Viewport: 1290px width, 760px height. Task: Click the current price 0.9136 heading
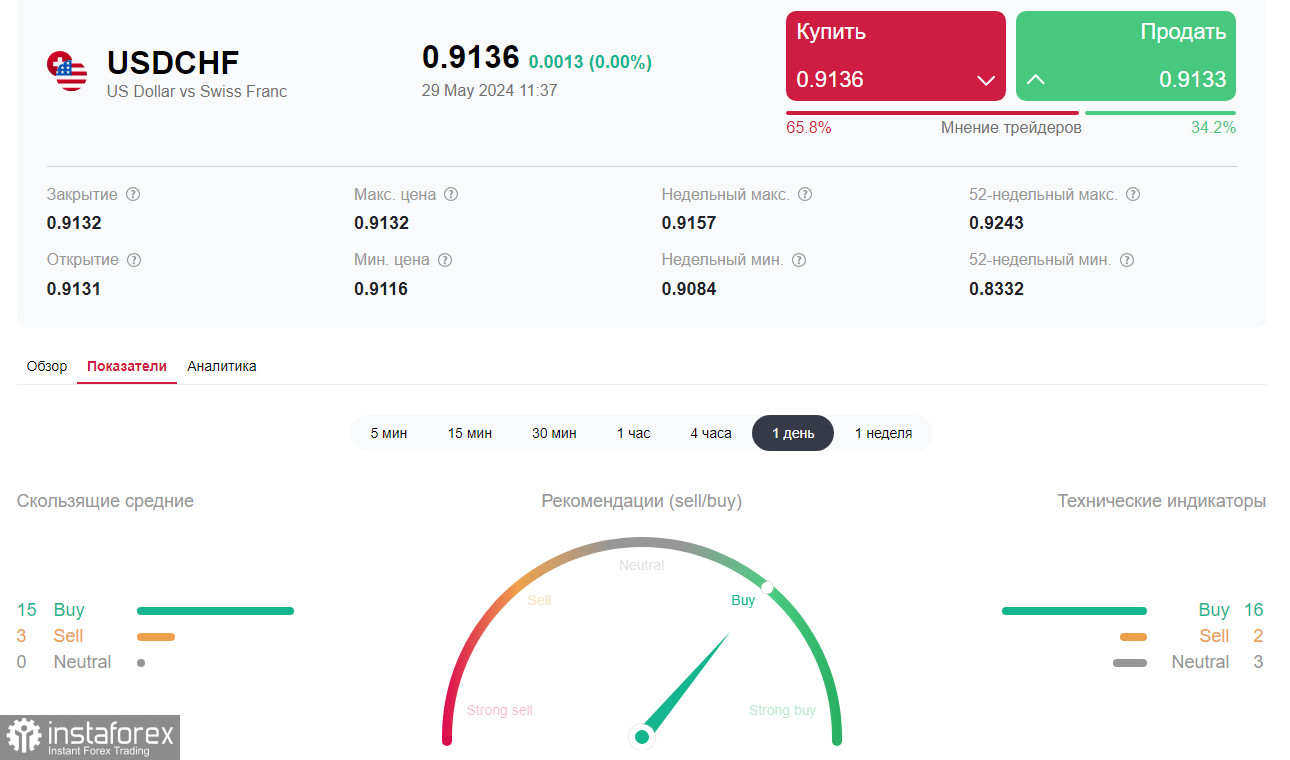[471, 58]
